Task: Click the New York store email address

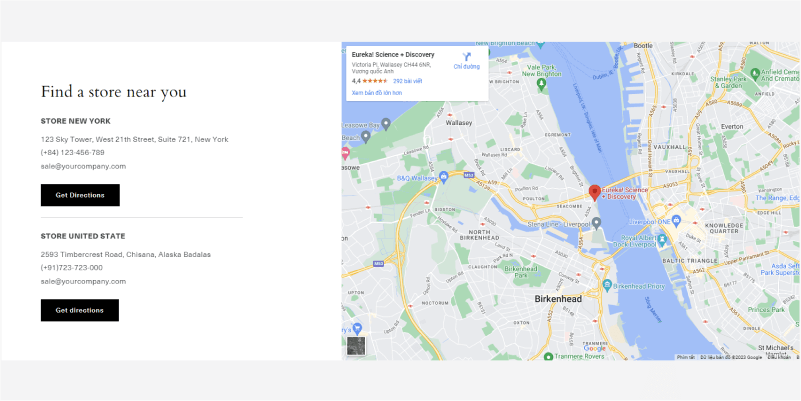Action: click(83, 166)
